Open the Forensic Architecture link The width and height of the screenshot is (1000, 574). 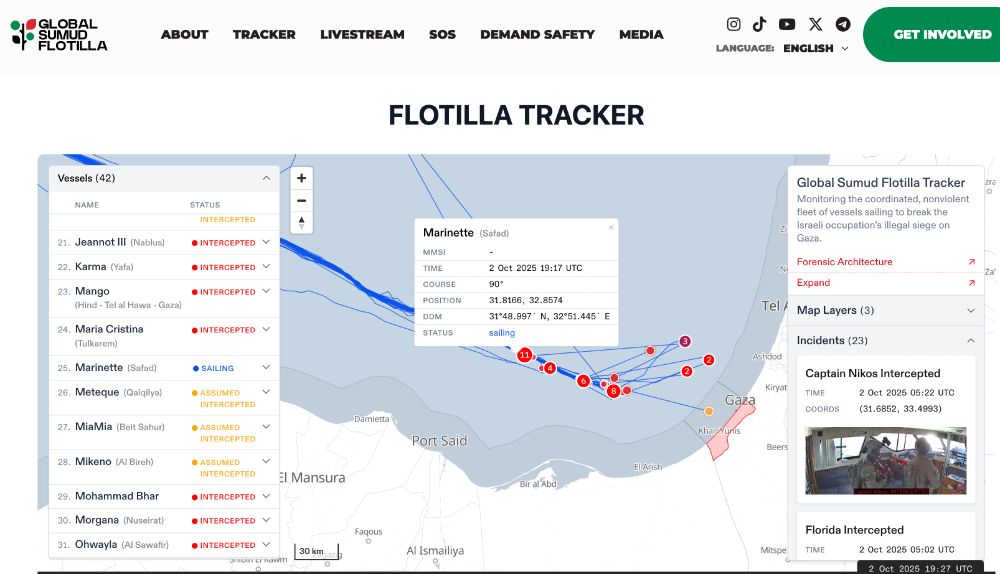click(844, 261)
